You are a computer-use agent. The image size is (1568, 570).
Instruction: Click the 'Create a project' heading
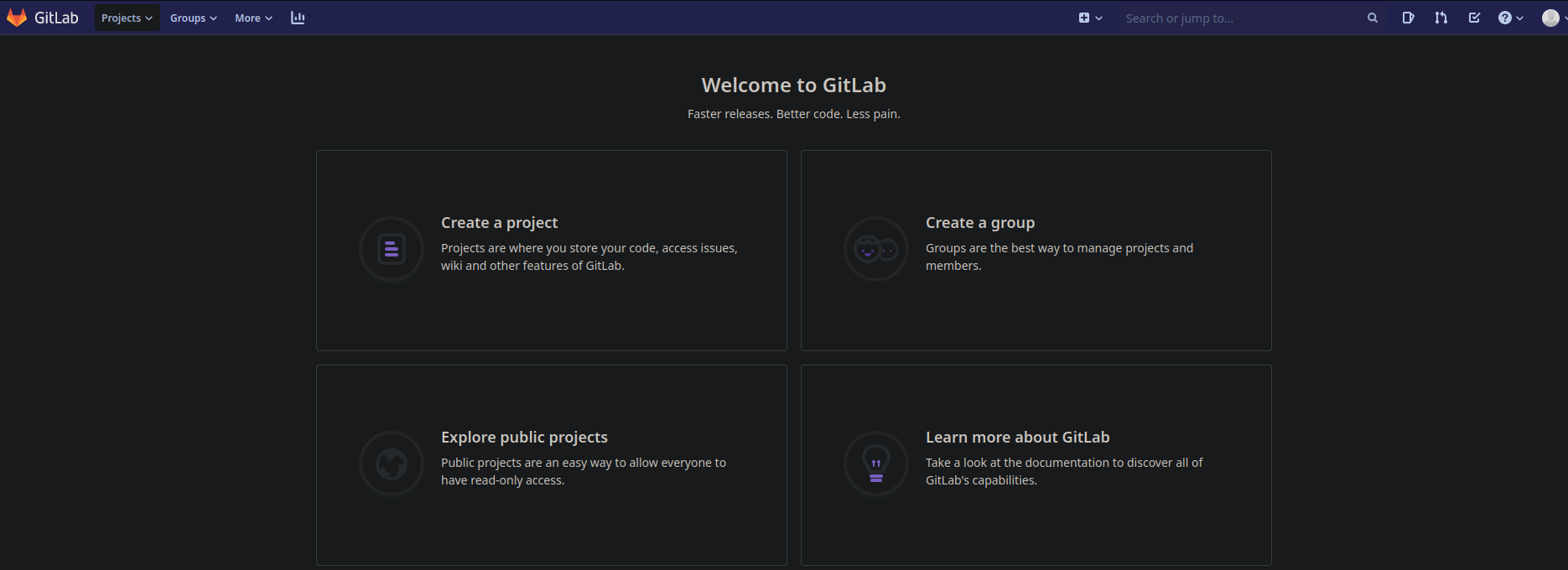499,223
